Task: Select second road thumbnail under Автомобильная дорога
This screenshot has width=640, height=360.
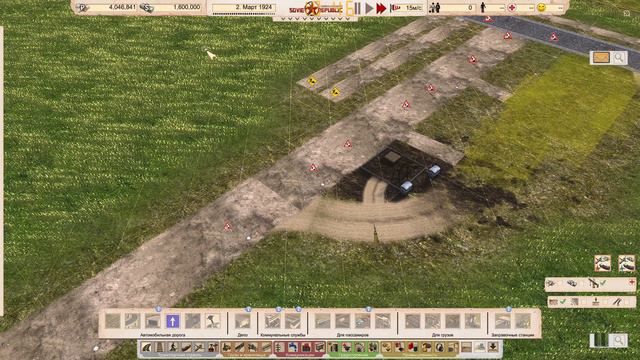Action: point(133,321)
